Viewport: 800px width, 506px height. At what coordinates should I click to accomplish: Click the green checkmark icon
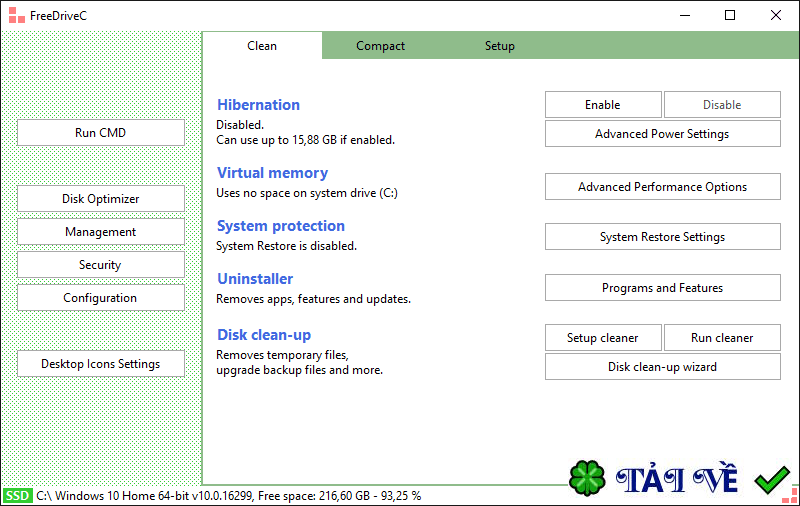pyautogui.click(x=771, y=480)
